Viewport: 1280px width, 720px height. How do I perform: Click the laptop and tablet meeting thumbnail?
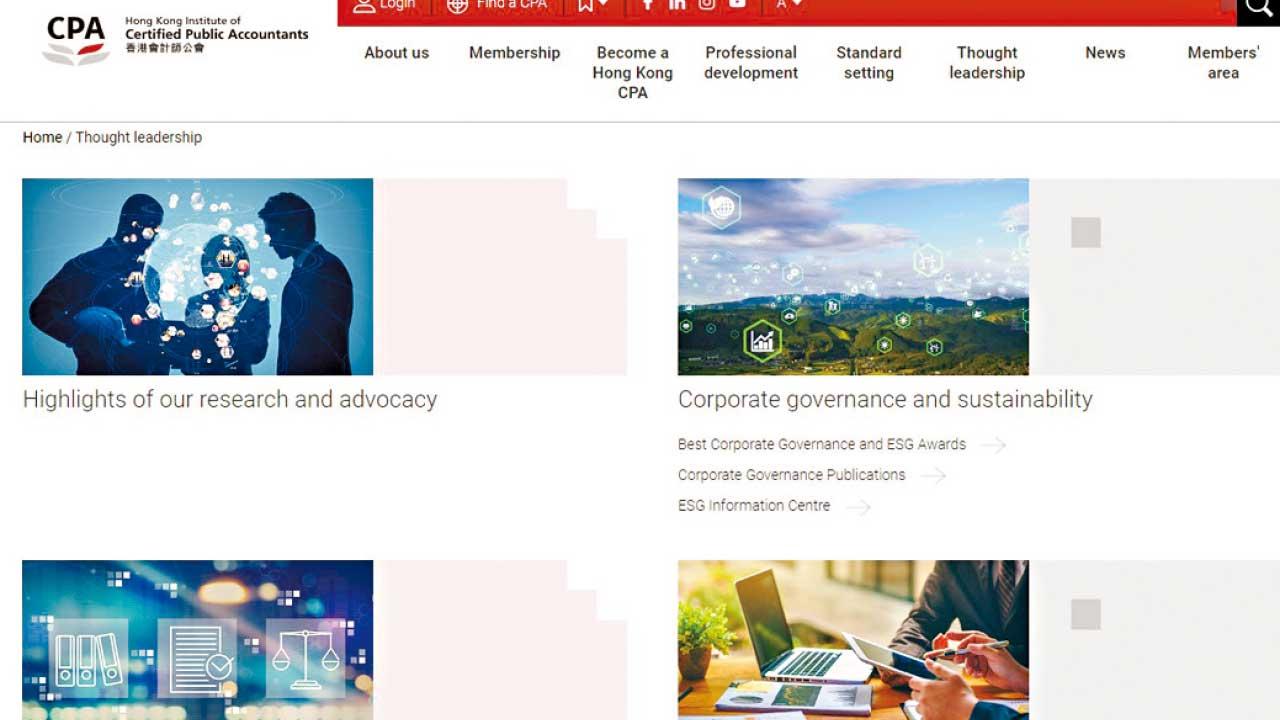(x=853, y=640)
